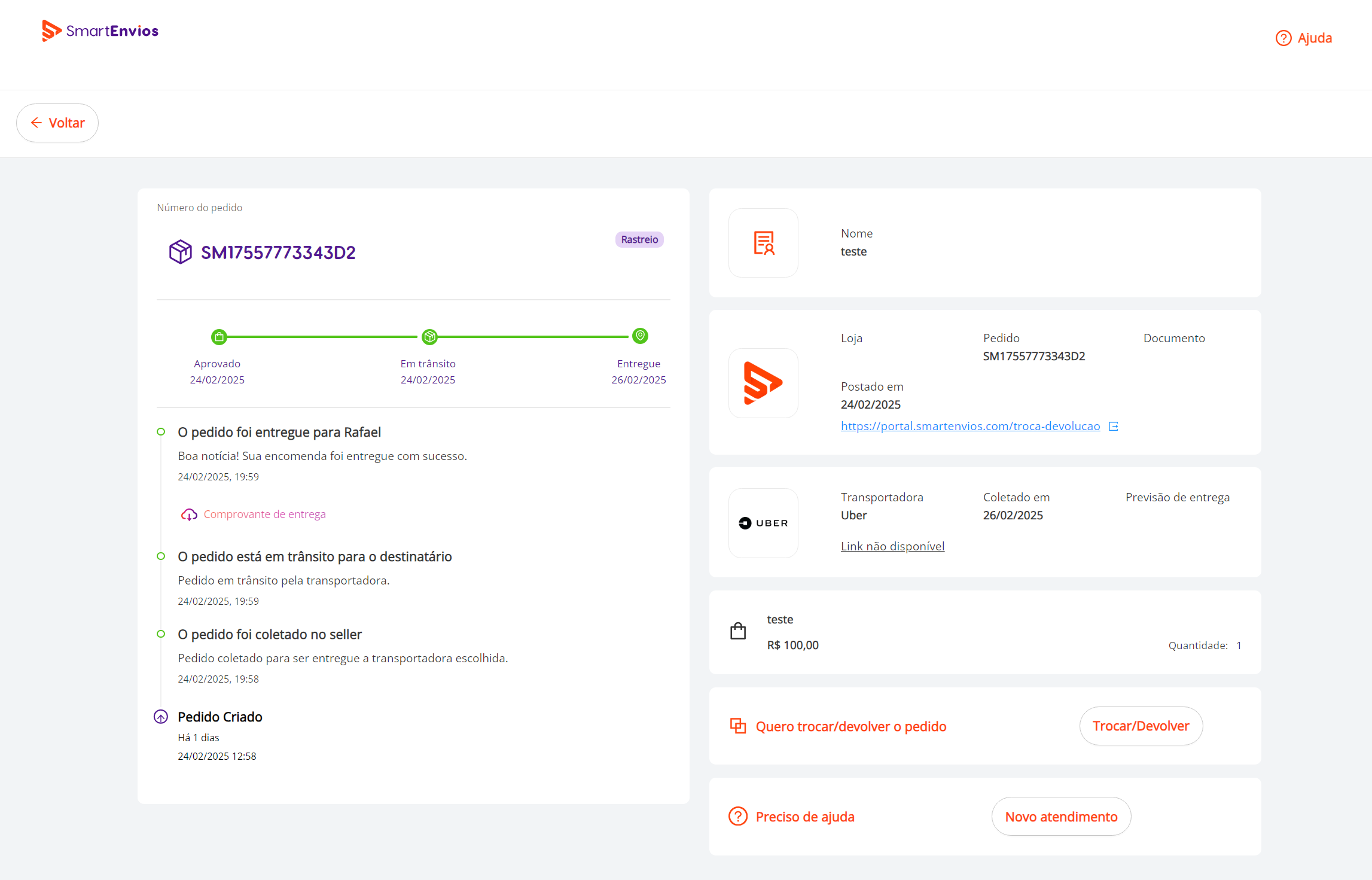The image size is (1372, 880).
Task: Click the Entregue date 26/02/2025 in the timeline
Action: 639,380
